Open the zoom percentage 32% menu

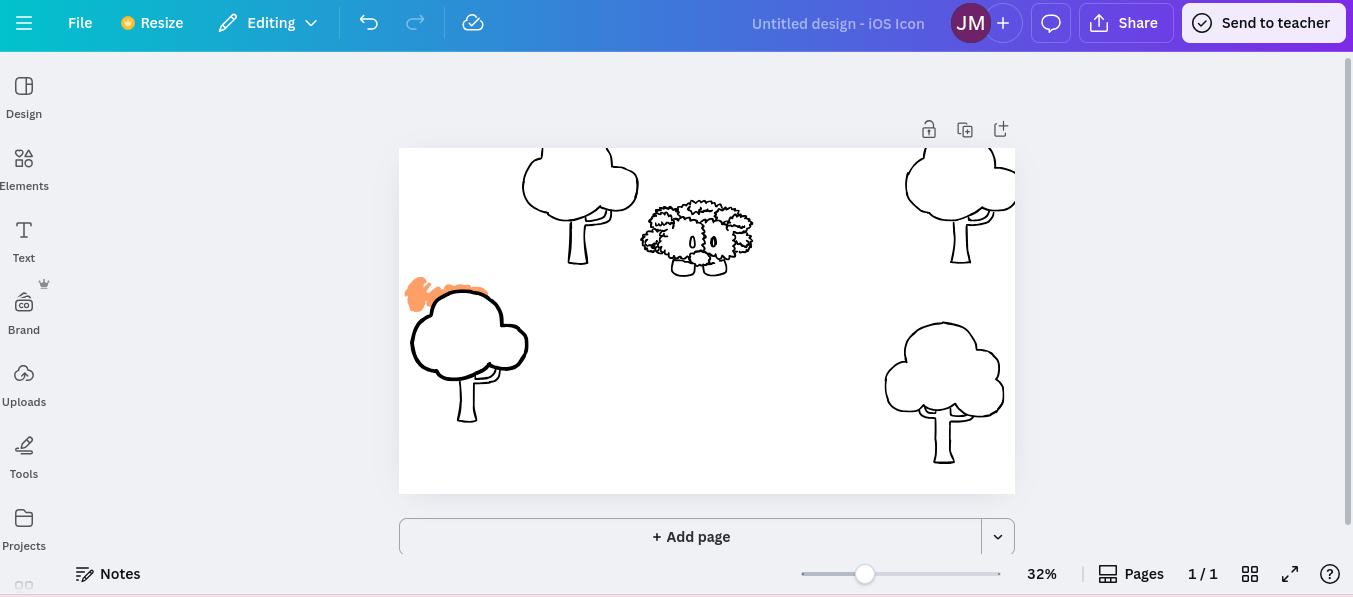[1041, 574]
